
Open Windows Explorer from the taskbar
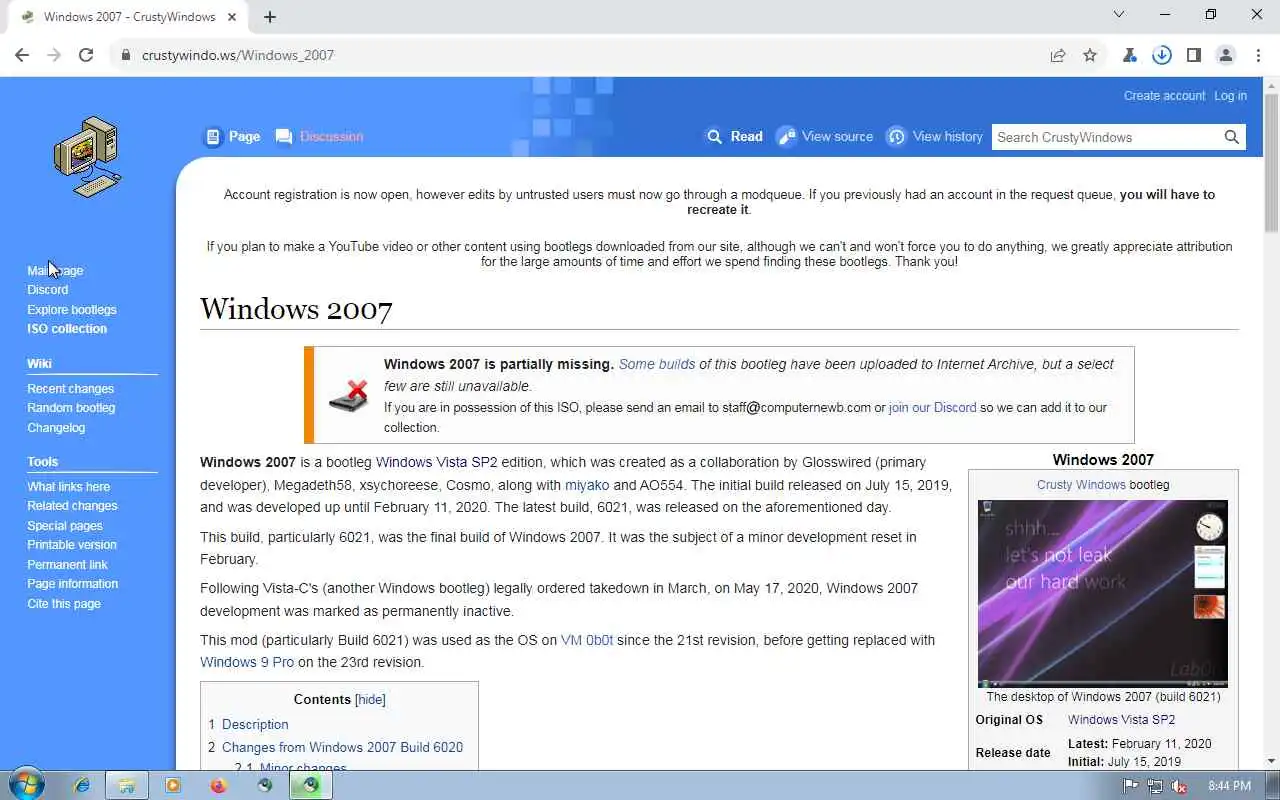(x=127, y=785)
